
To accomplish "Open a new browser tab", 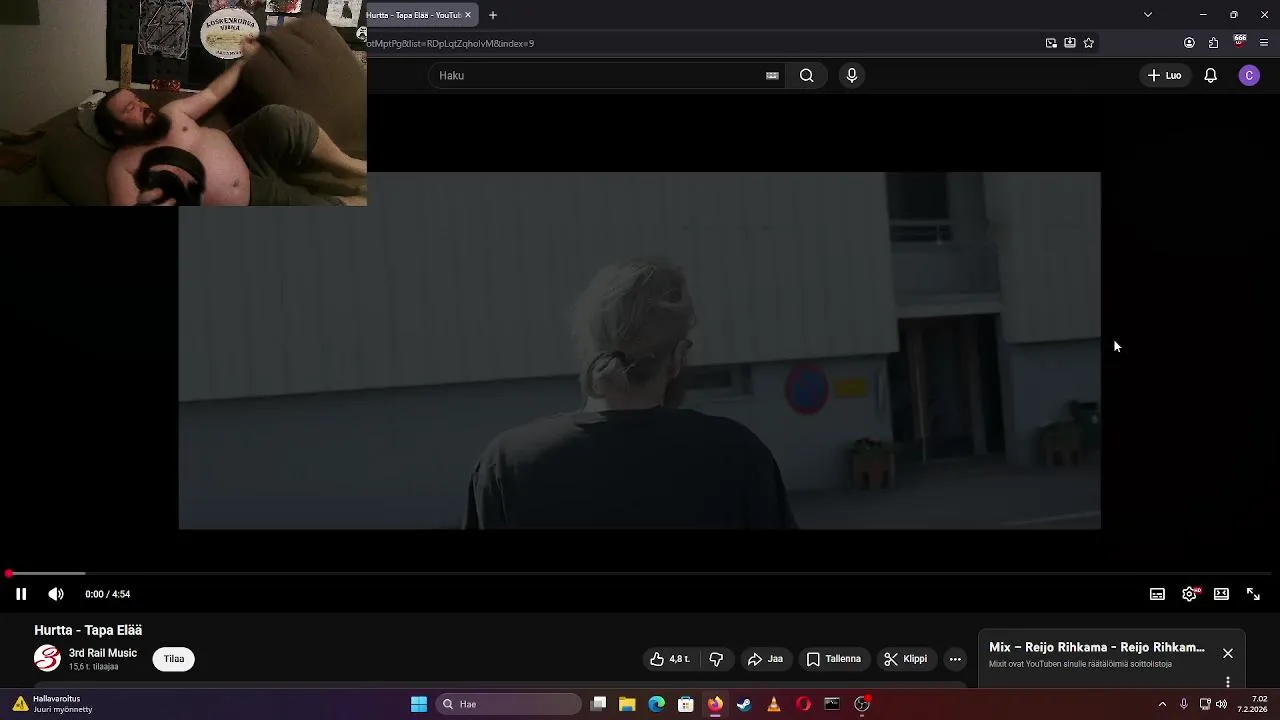I will click(x=492, y=15).
